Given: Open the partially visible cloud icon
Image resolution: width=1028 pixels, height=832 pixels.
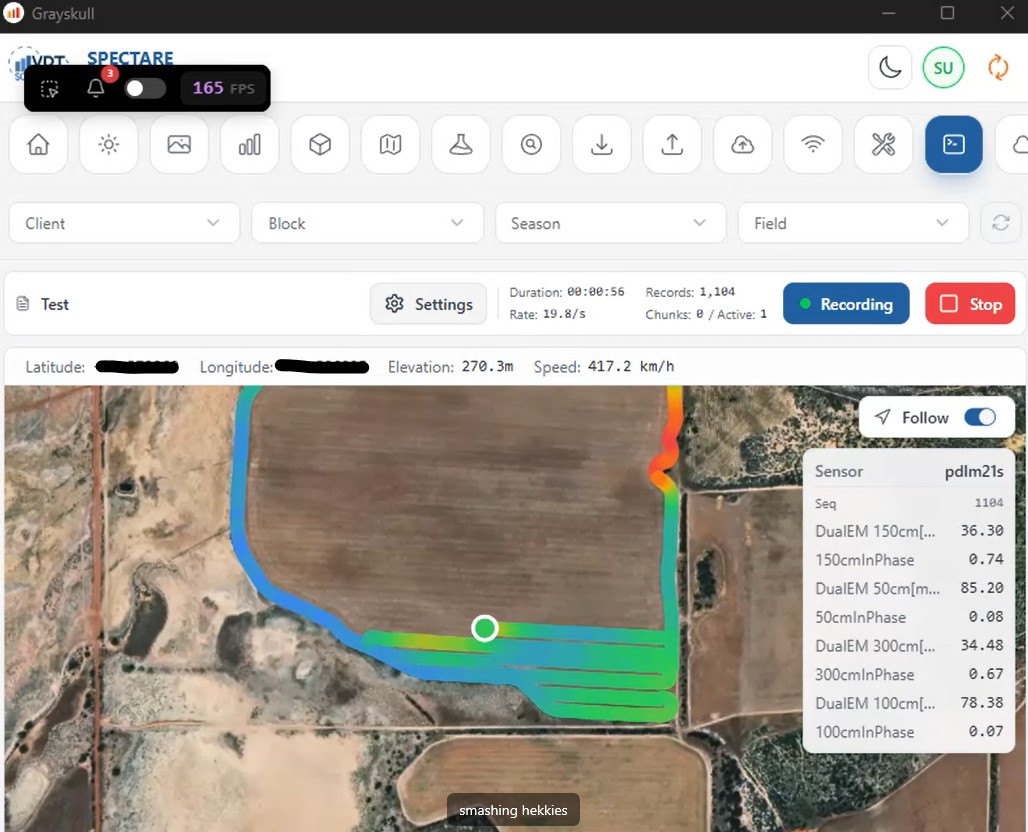Looking at the screenshot, I should click(1013, 144).
